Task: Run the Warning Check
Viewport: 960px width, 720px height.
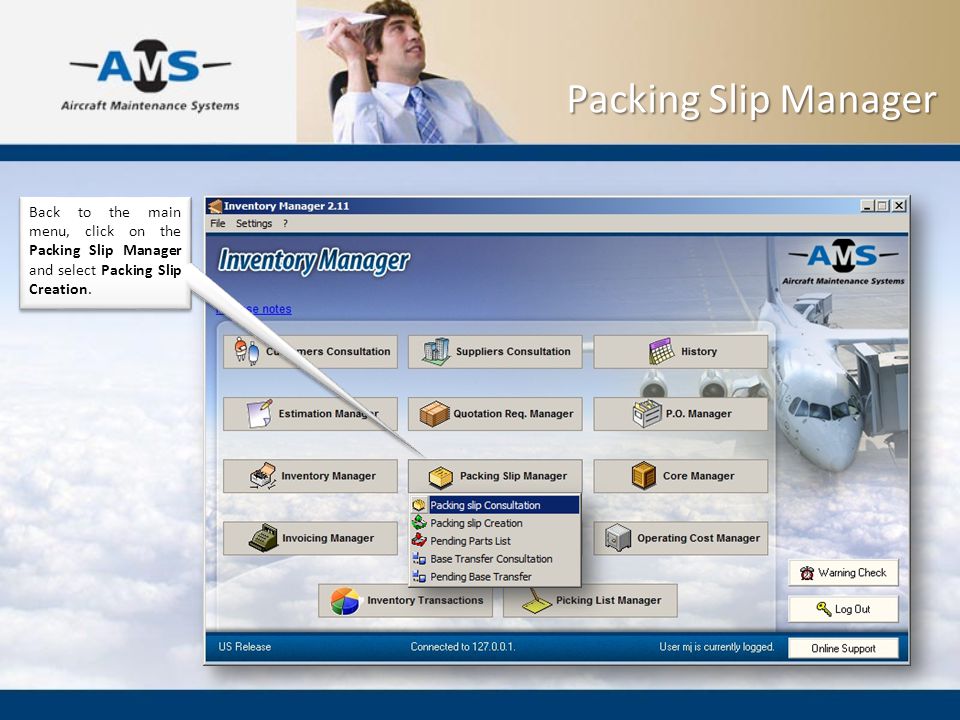Action: (x=843, y=573)
